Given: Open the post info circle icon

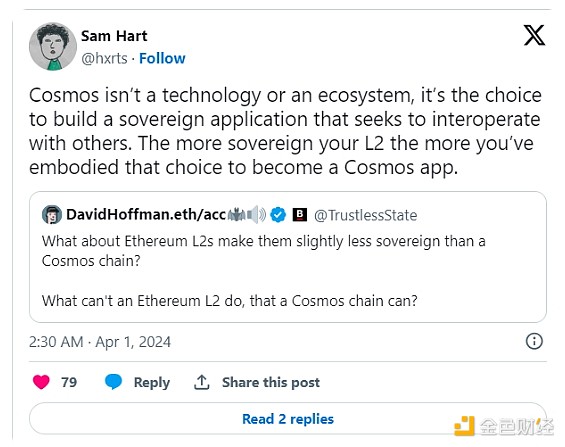Looking at the screenshot, I should tap(534, 341).
